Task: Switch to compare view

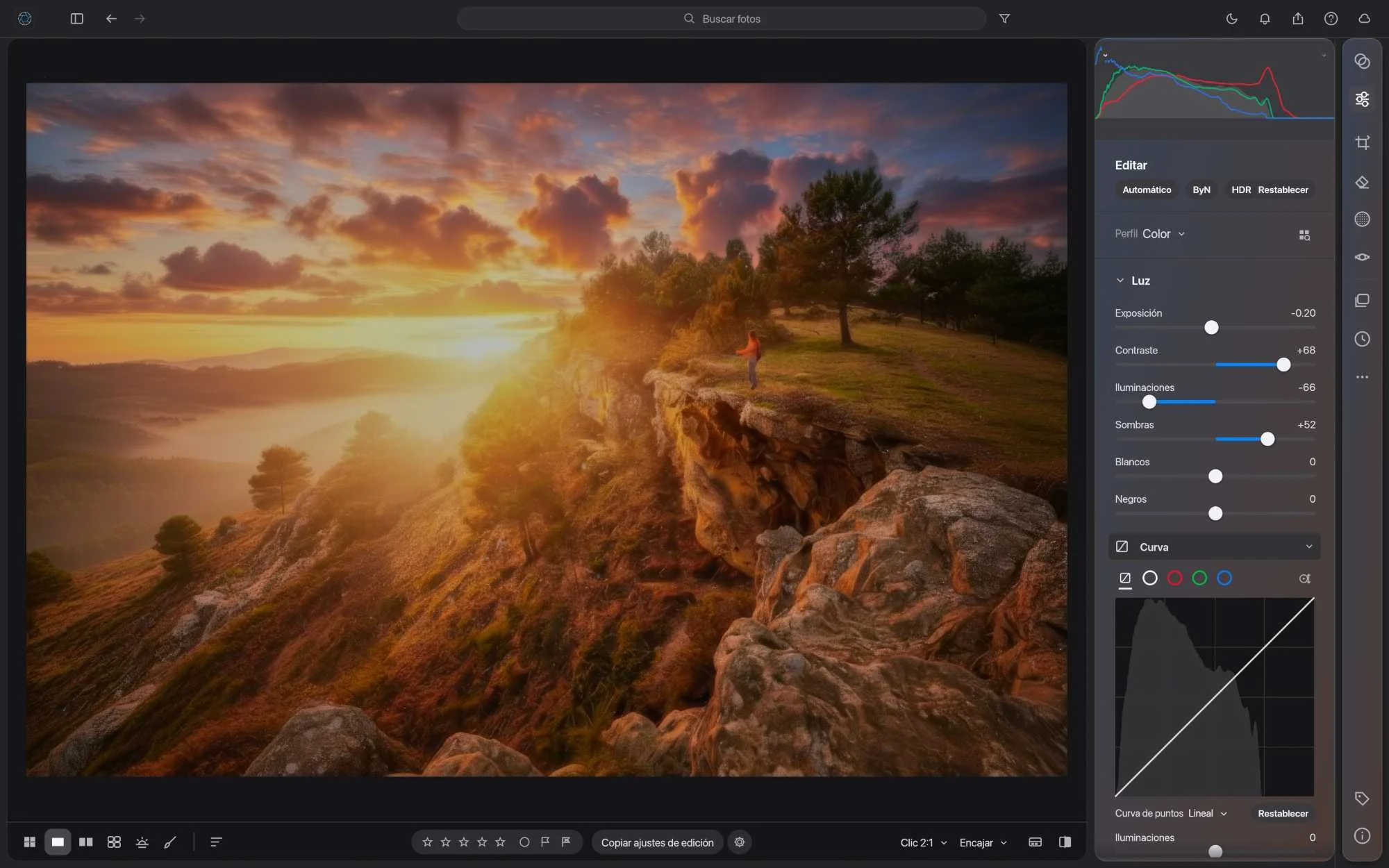Action: coord(86,842)
